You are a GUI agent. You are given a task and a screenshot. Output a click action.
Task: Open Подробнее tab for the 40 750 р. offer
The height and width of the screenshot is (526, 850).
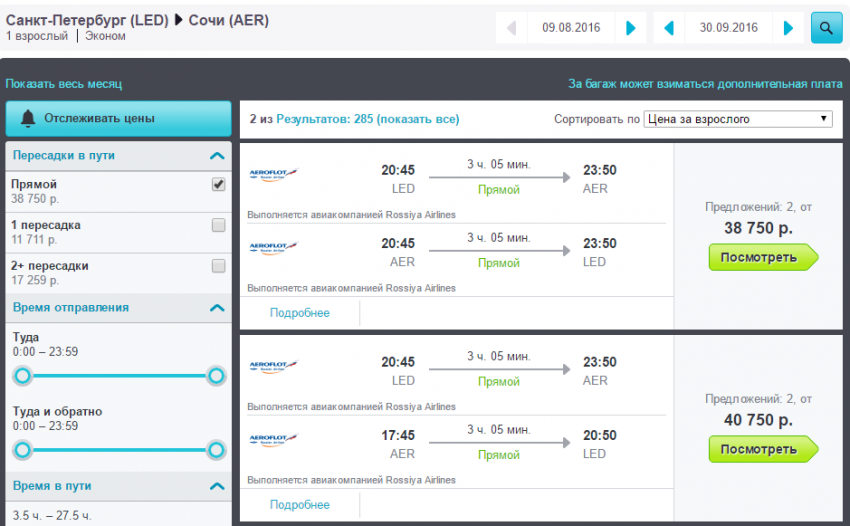[x=299, y=505]
